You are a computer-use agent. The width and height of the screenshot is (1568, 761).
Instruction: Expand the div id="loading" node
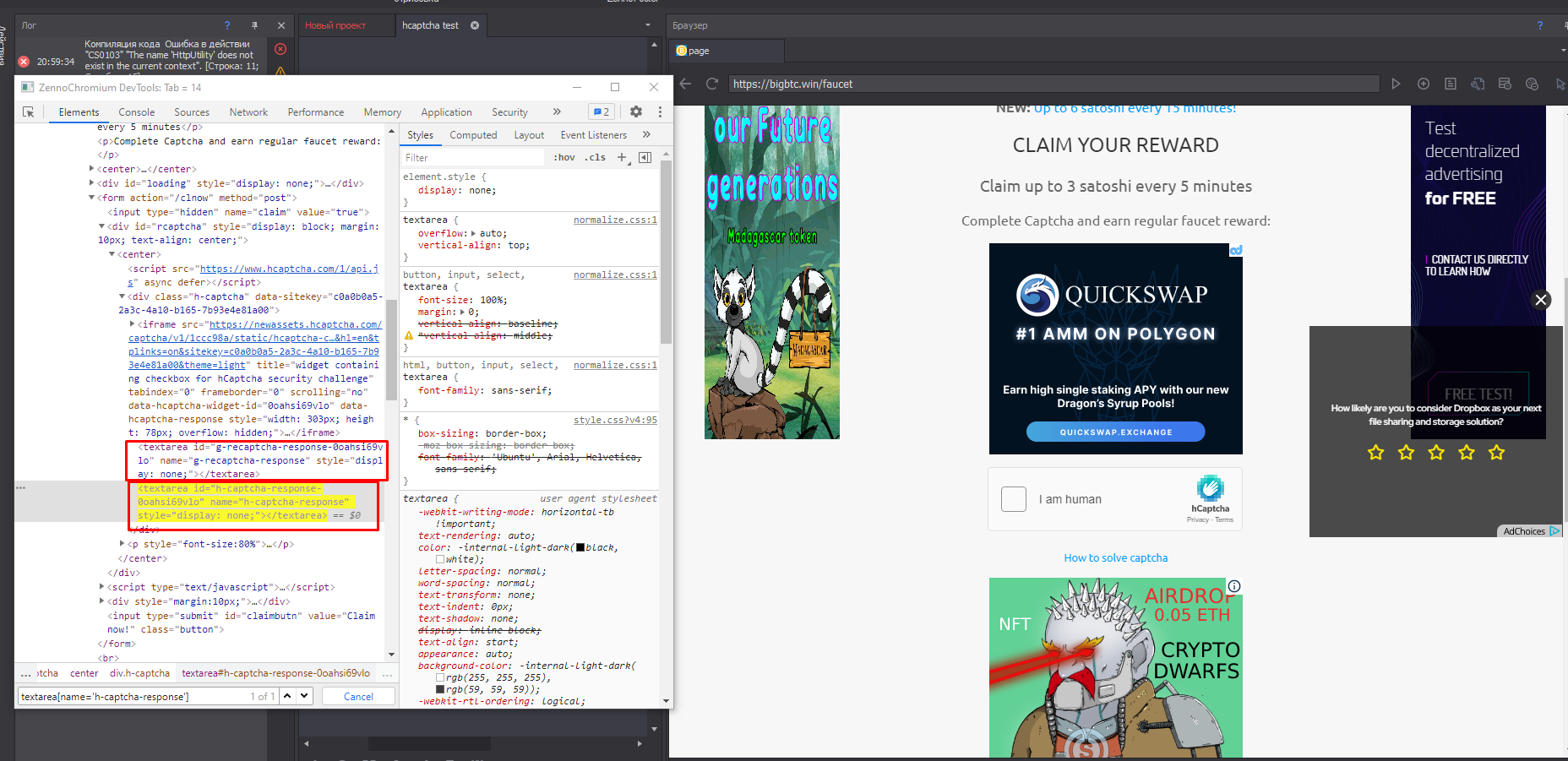click(x=92, y=183)
